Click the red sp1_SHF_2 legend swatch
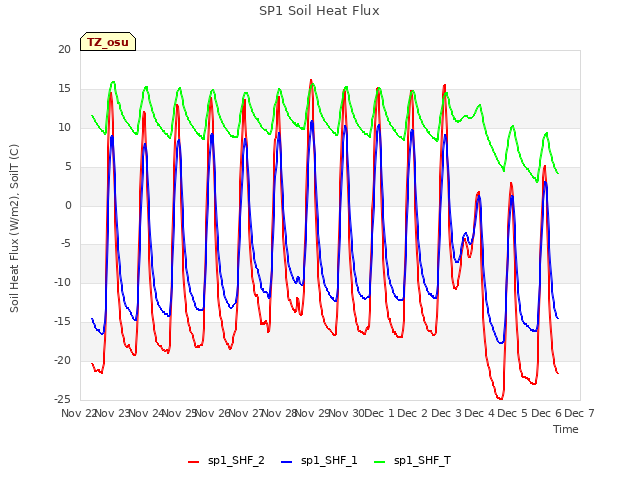Viewport: 640px width, 480px height. click(x=193, y=462)
